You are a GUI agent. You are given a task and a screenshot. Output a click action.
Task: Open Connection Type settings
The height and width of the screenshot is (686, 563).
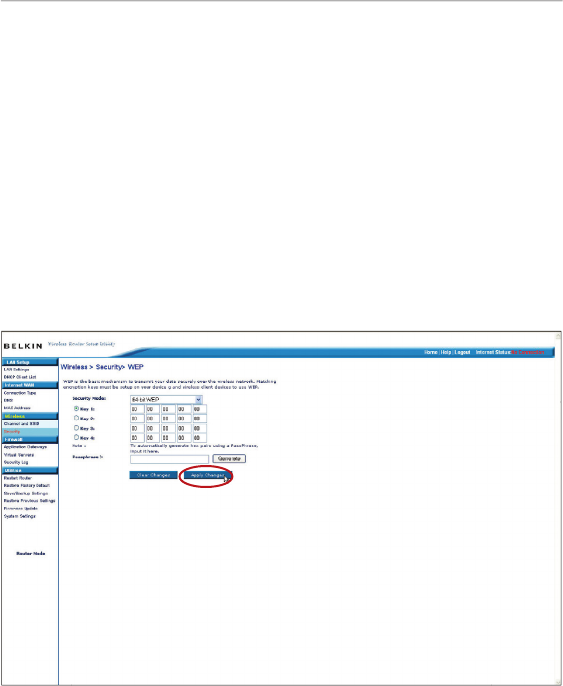pos(20,393)
